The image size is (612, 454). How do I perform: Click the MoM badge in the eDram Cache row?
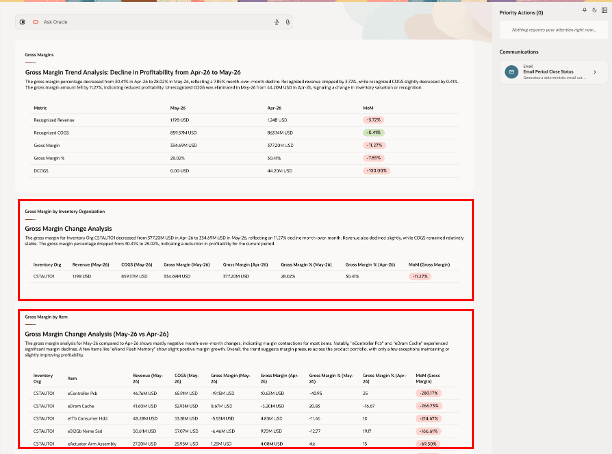pyautogui.click(x=429, y=406)
